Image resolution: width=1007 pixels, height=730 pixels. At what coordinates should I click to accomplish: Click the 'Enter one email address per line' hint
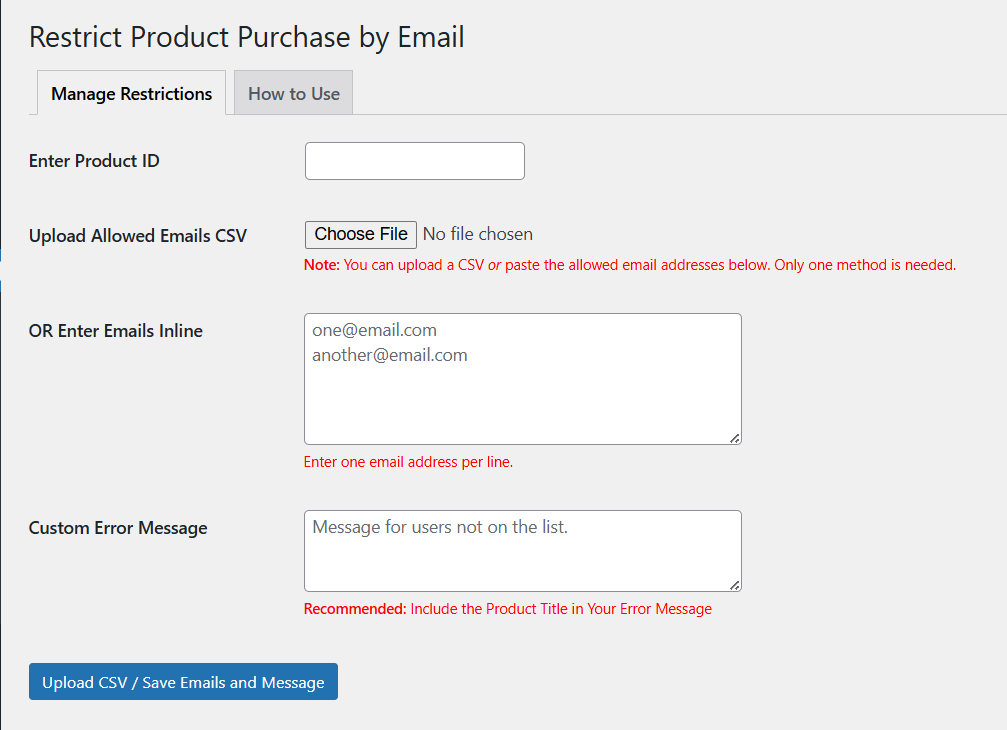(408, 462)
